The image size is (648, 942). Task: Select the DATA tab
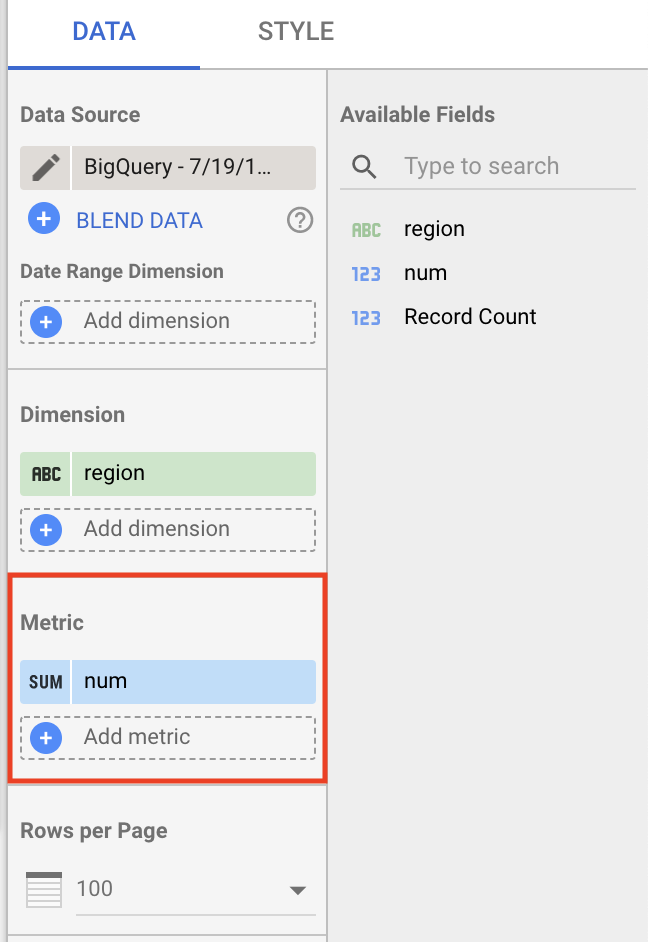[104, 32]
